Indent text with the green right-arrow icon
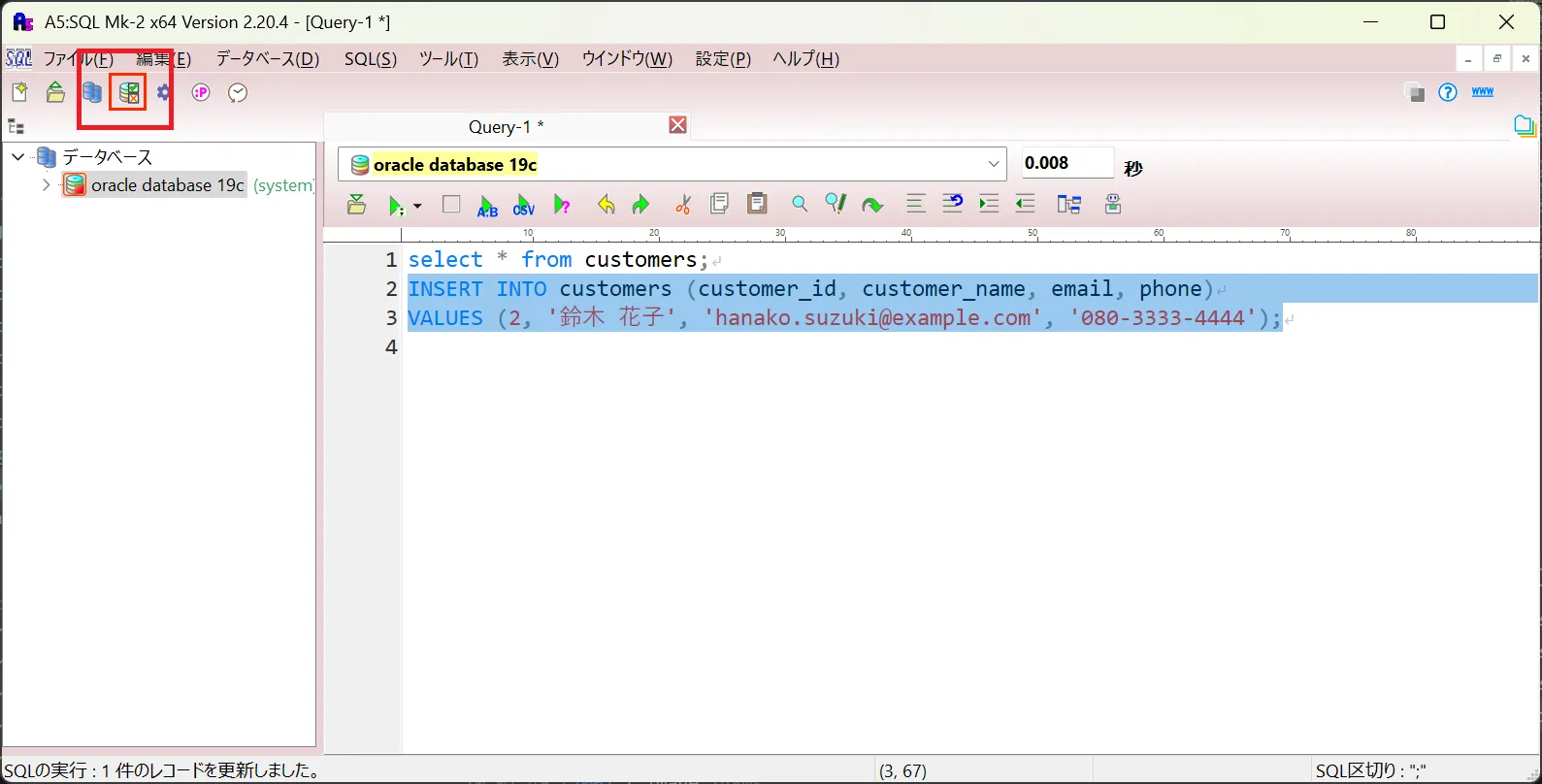 point(989,204)
